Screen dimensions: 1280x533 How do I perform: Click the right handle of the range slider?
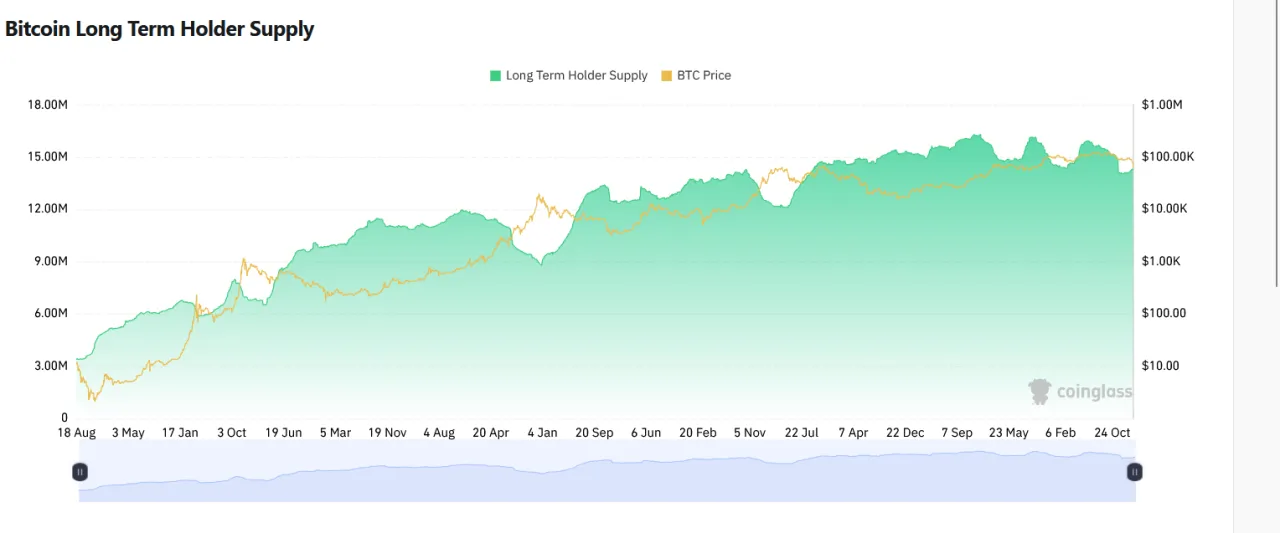click(1135, 471)
